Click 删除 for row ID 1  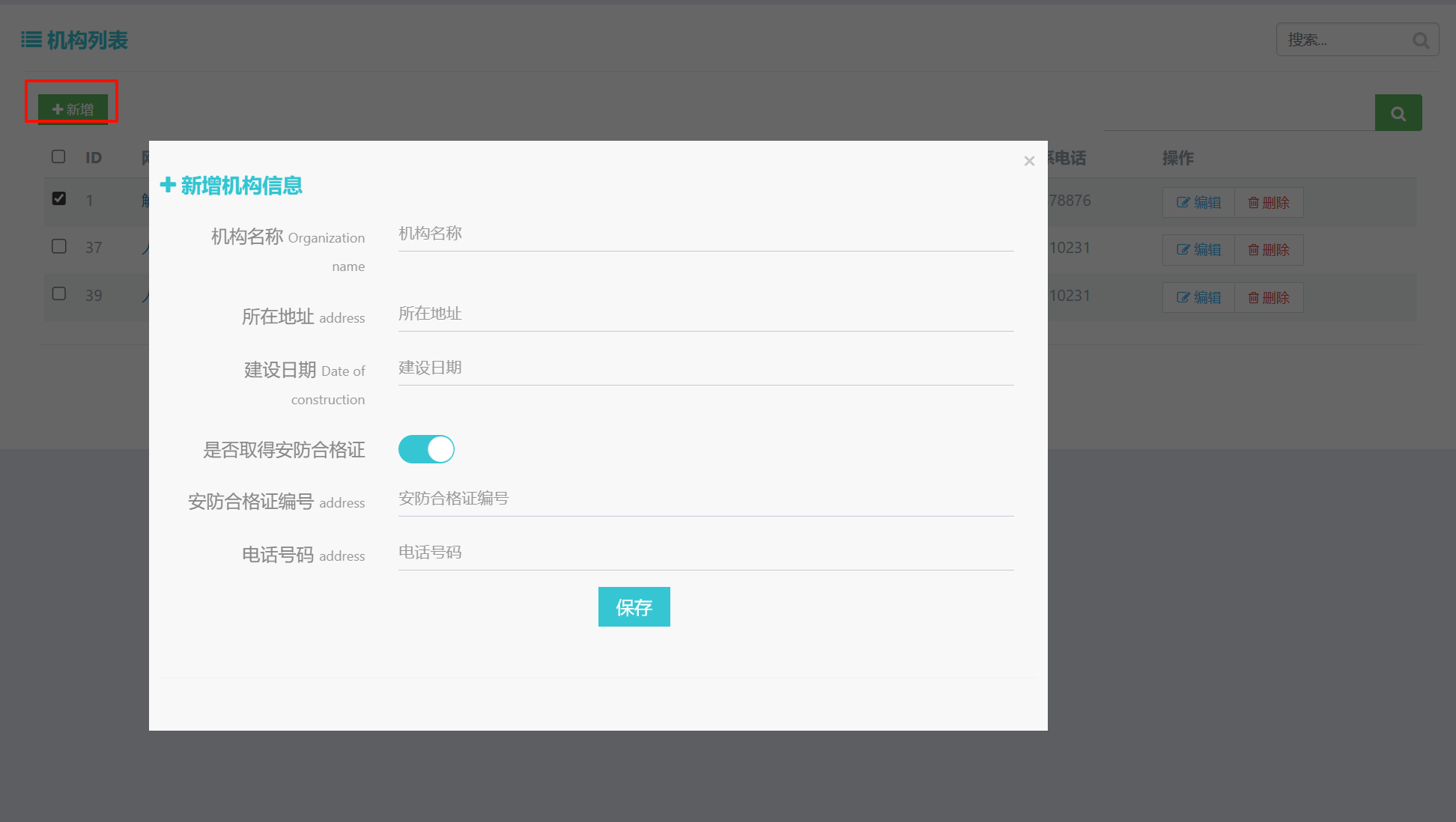pos(1269,203)
